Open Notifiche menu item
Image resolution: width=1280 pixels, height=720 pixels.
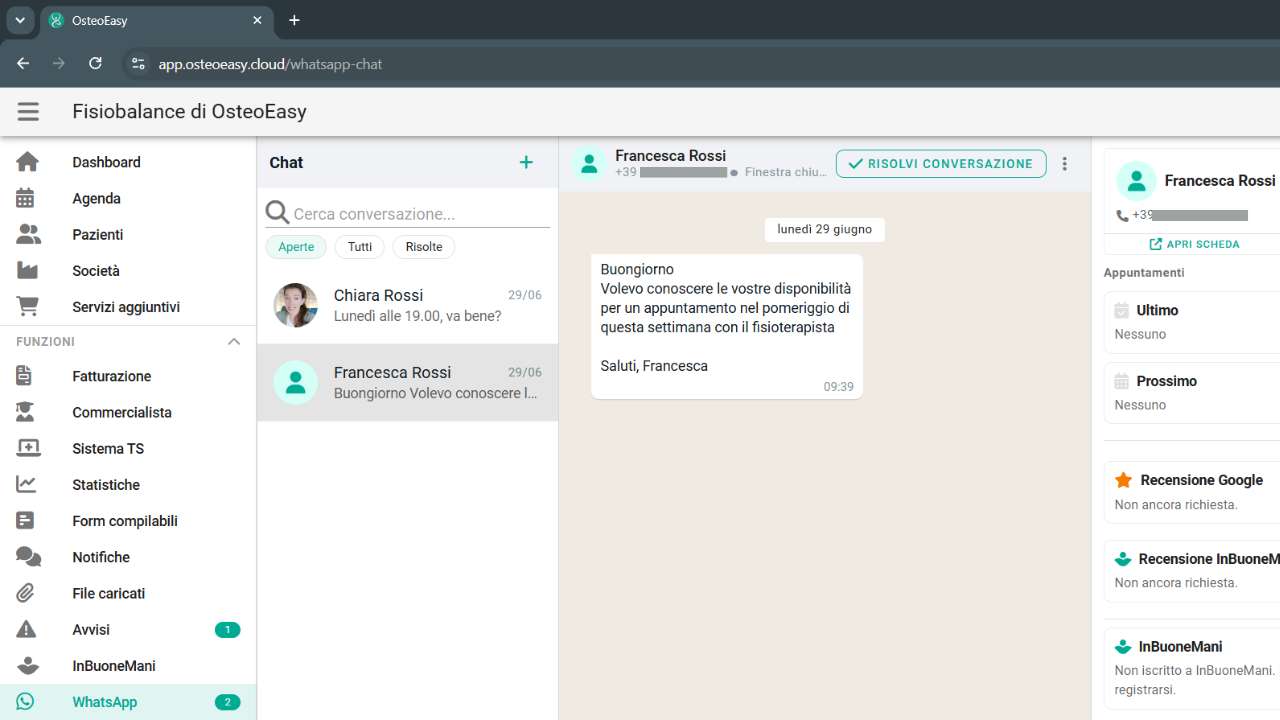128,557
